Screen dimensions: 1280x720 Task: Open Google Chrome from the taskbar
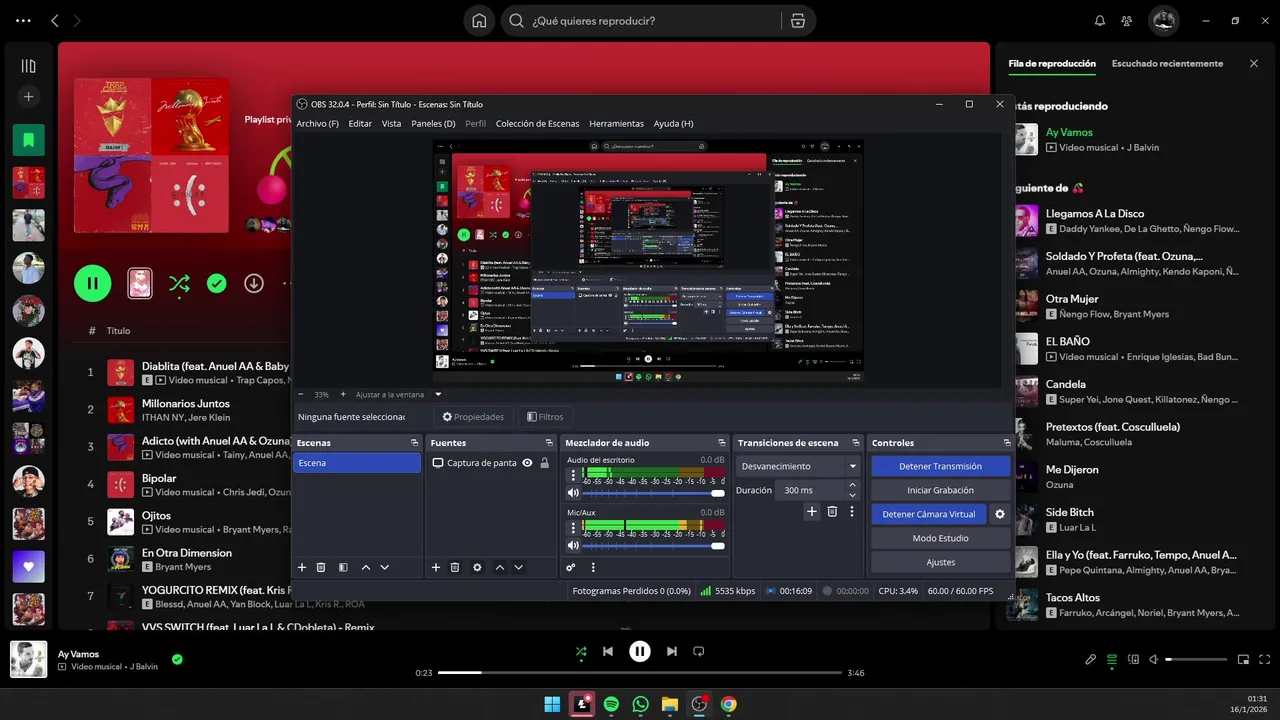pos(729,704)
